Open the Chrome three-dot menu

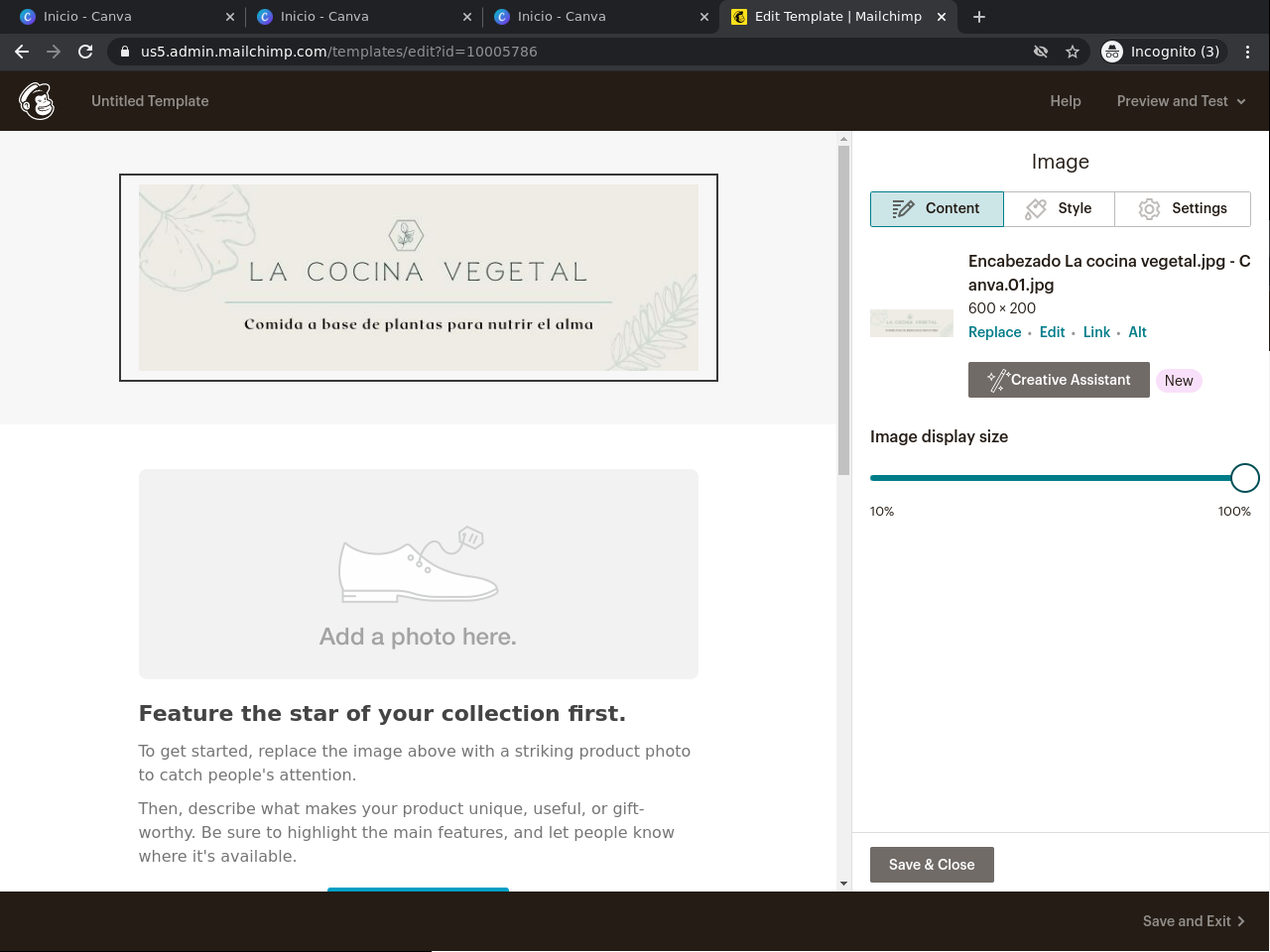[x=1247, y=52]
